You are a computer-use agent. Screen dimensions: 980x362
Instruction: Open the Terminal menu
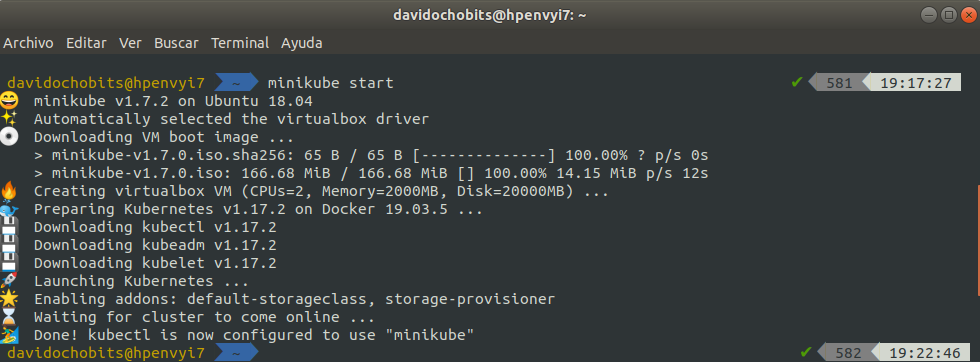click(x=240, y=43)
